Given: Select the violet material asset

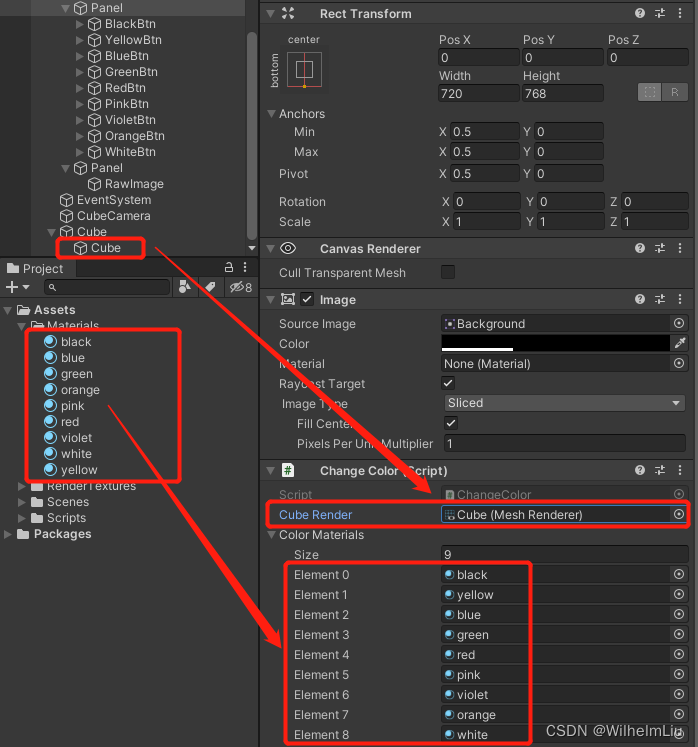Looking at the screenshot, I should pyautogui.click(x=76, y=438).
